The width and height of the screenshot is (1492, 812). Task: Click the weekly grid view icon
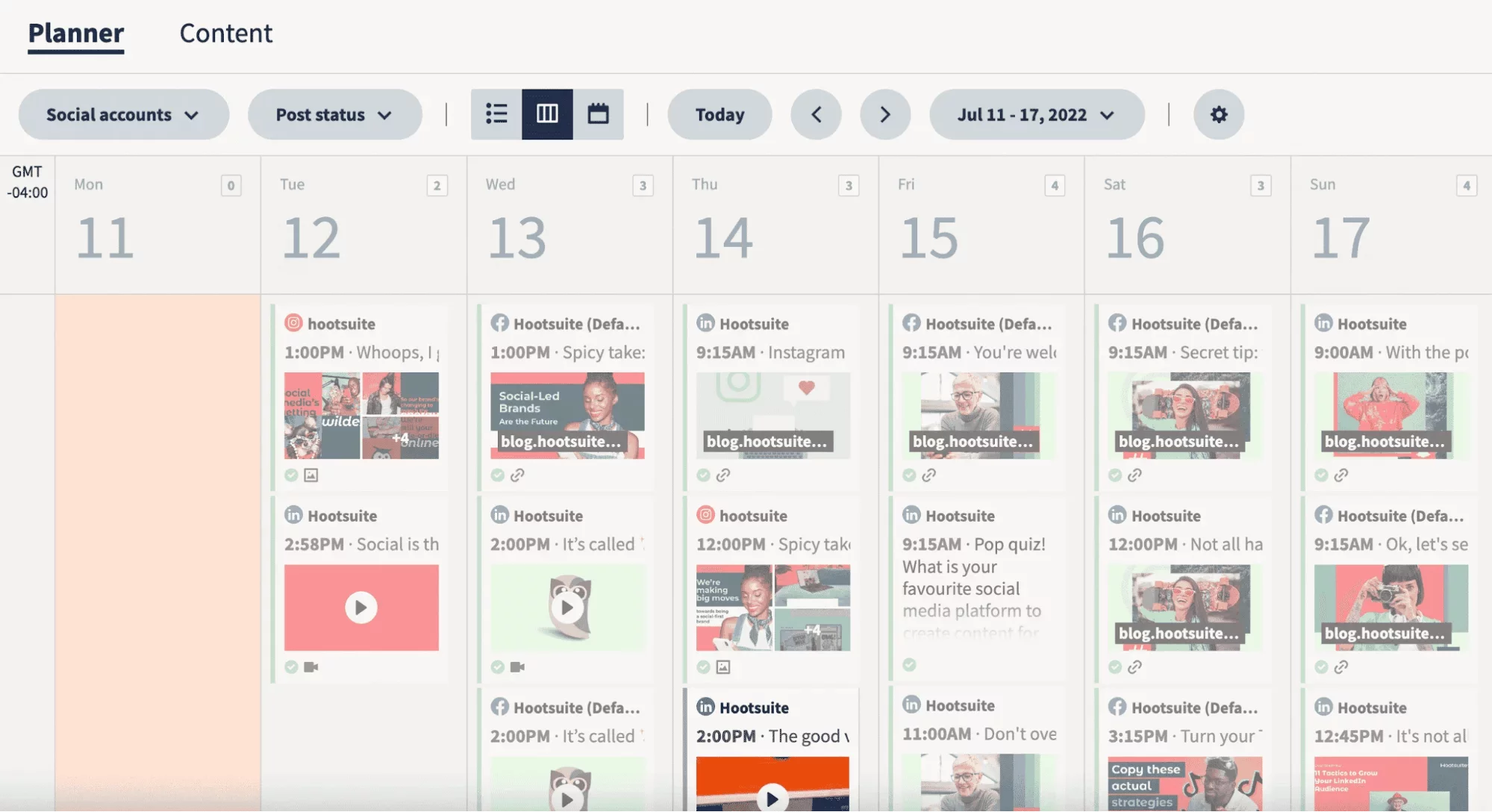[x=546, y=114]
